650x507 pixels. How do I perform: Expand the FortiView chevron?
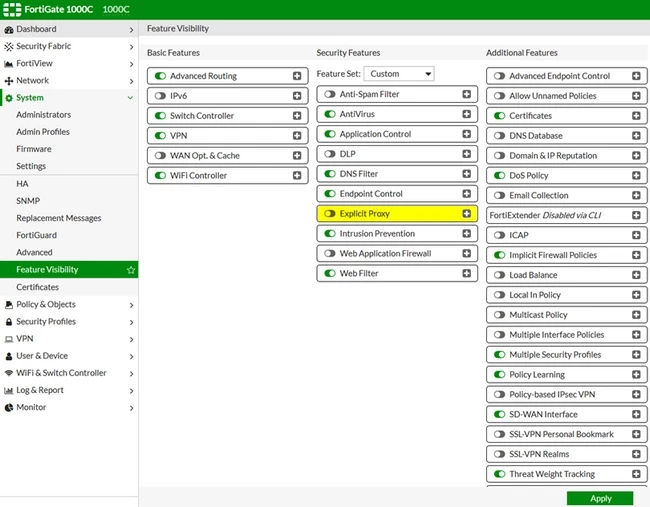click(x=131, y=64)
